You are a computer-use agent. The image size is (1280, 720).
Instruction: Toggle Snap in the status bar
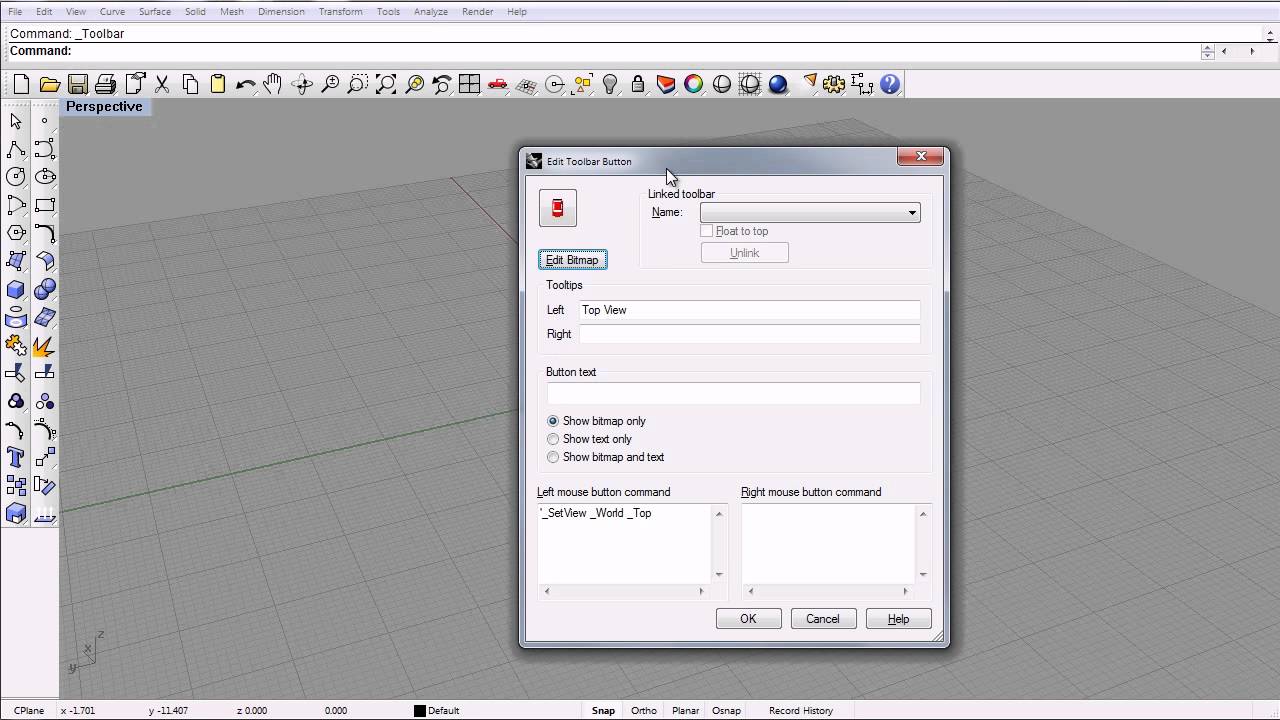point(603,711)
